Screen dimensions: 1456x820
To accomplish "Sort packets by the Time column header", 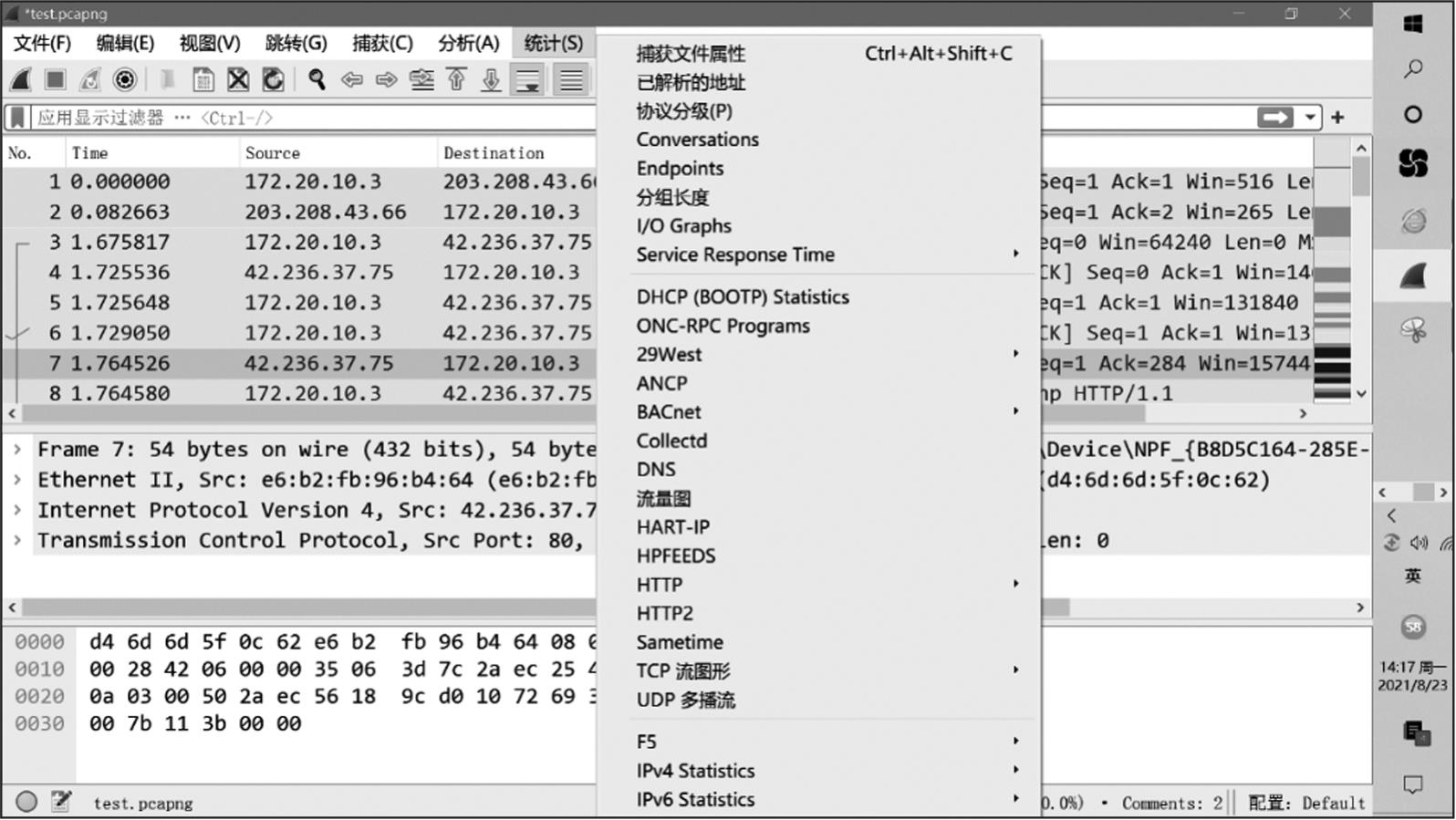I will [x=151, y=153].
